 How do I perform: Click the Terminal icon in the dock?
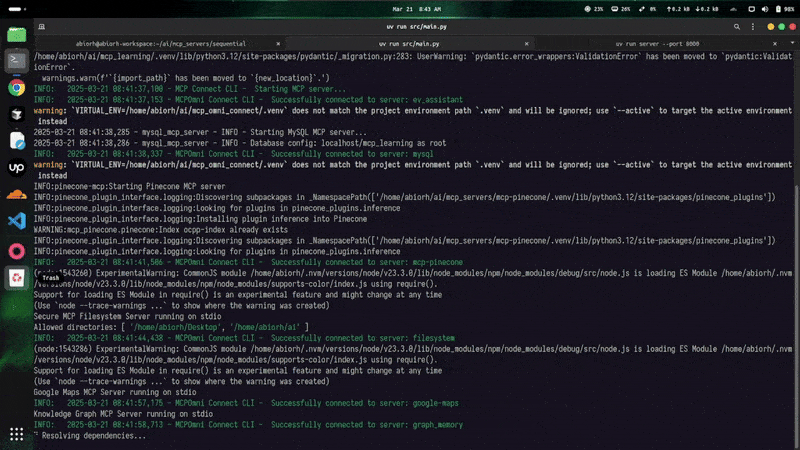point(17,60)
